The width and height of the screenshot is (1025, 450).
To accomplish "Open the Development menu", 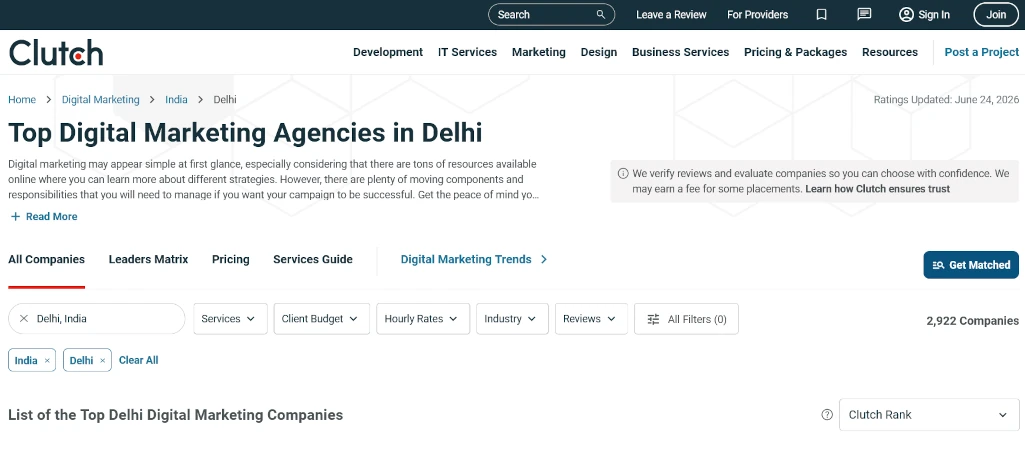I will click(388, 52).
